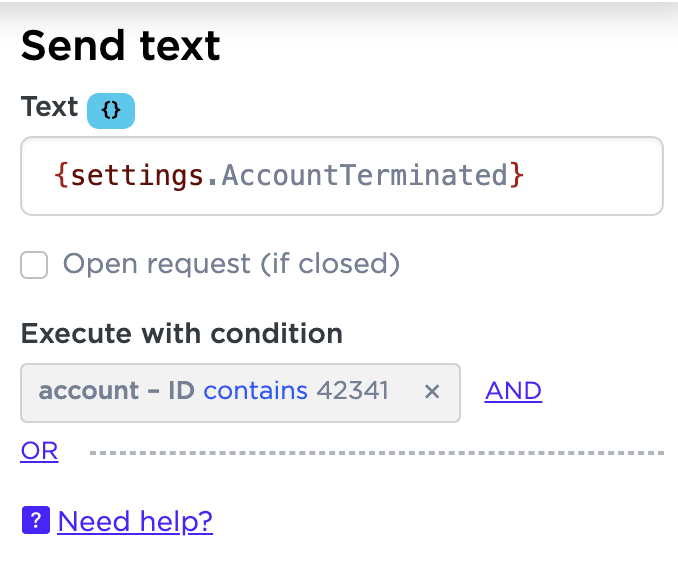Click the dashed line beside OR
This screenshot has width=678, height=586.
[376, 453]
